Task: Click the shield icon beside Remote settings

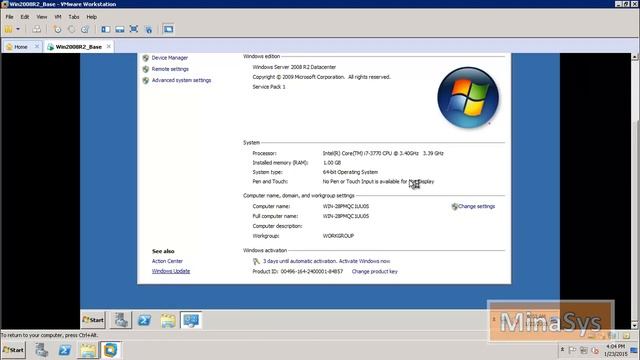Action: click(146, 69)
